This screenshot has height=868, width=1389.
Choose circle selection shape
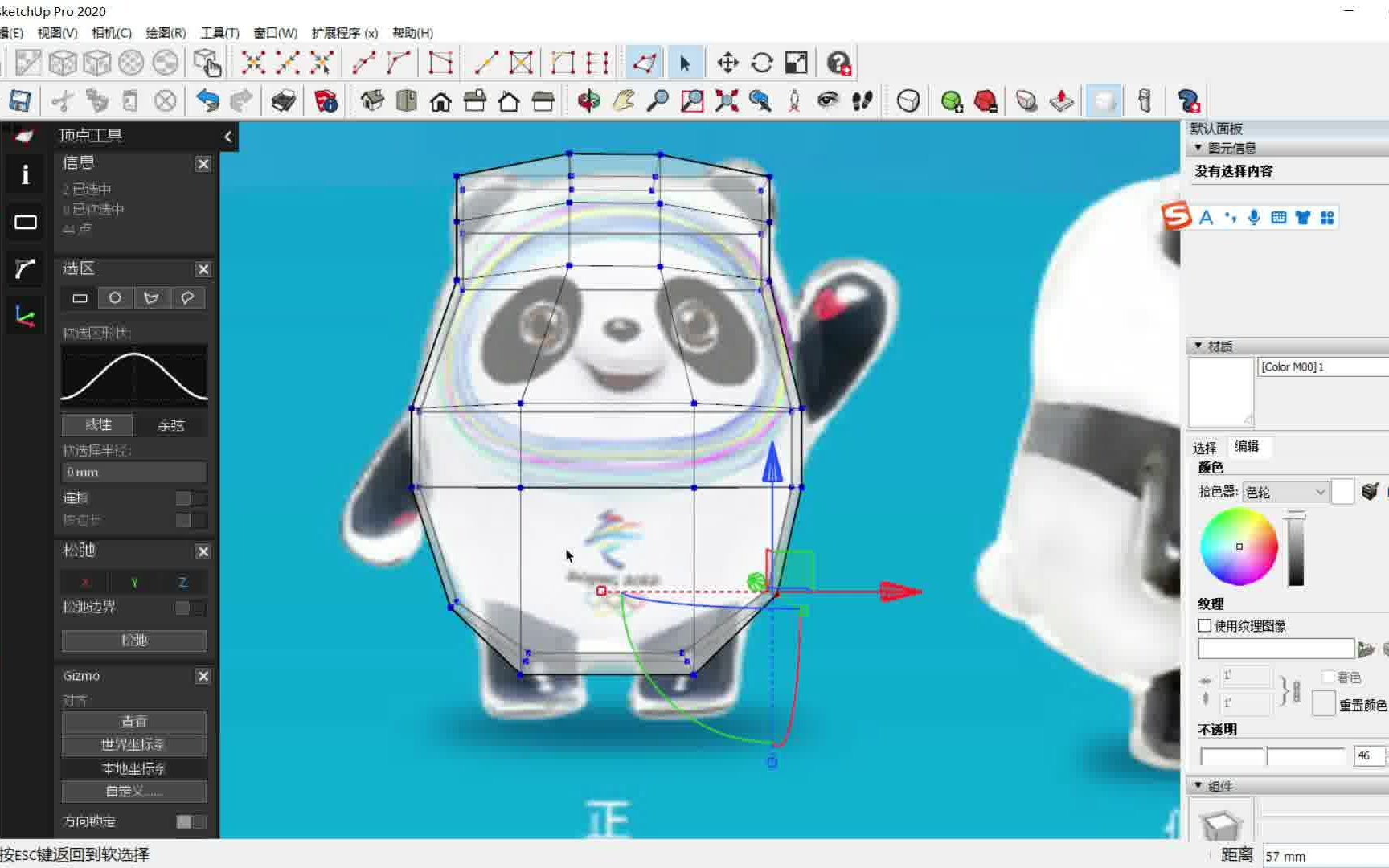pyautogui.click(x=115, y=298)
